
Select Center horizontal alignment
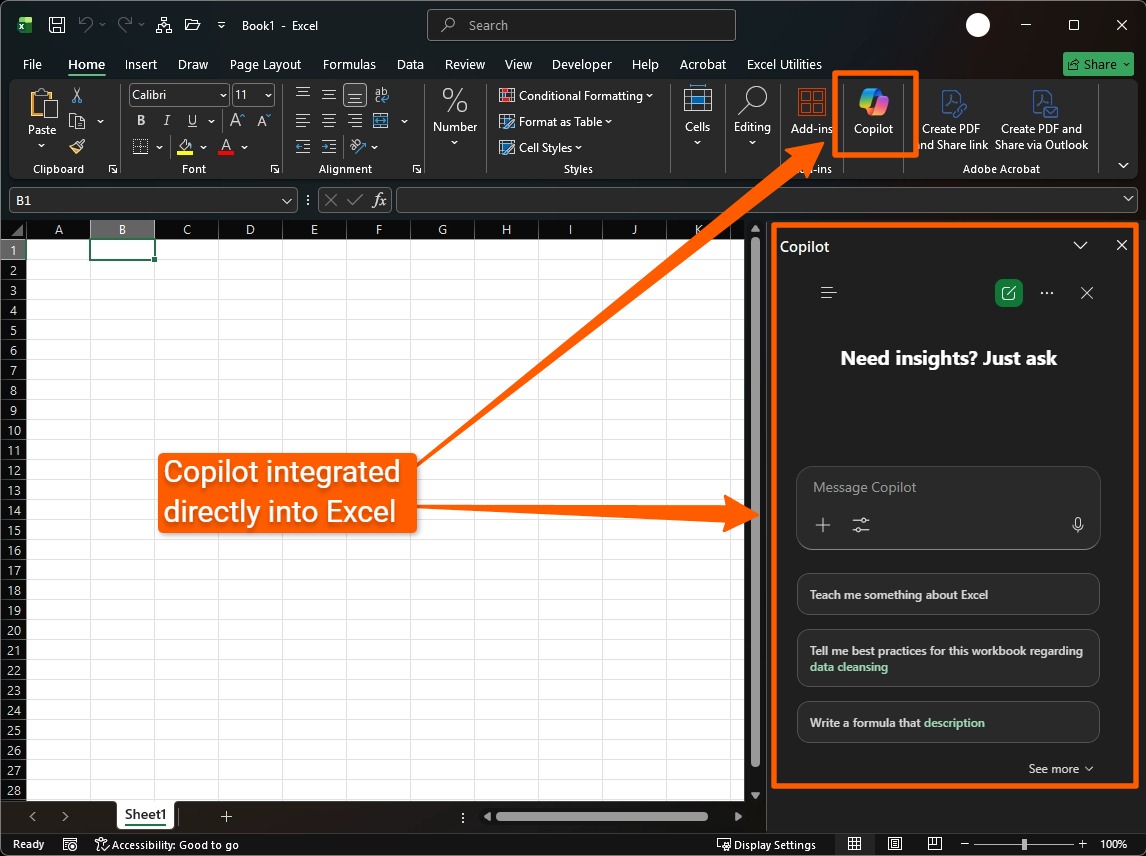329,121
